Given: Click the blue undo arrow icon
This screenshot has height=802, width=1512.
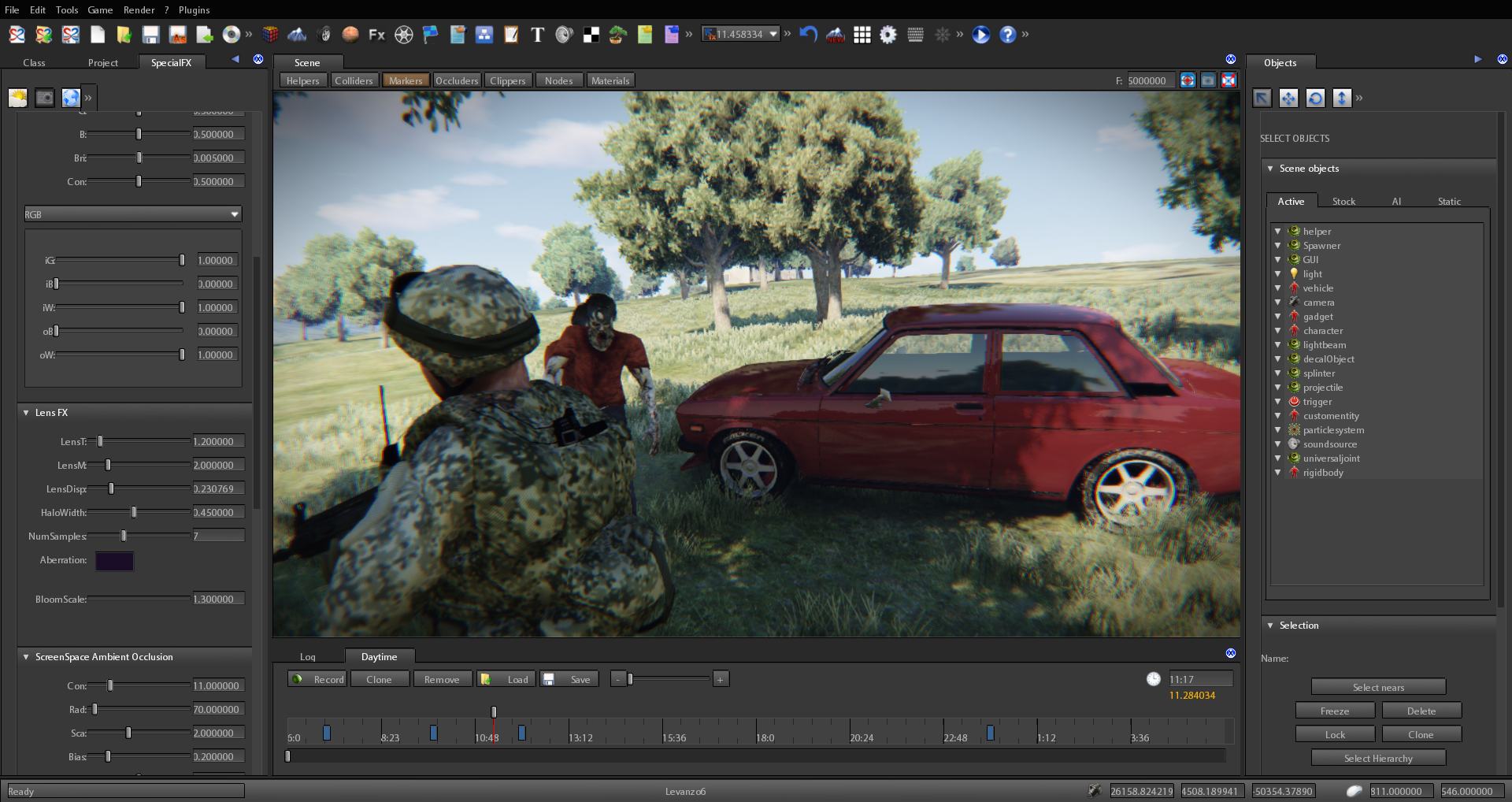Looking at the screenshot, I should [808, 35].
